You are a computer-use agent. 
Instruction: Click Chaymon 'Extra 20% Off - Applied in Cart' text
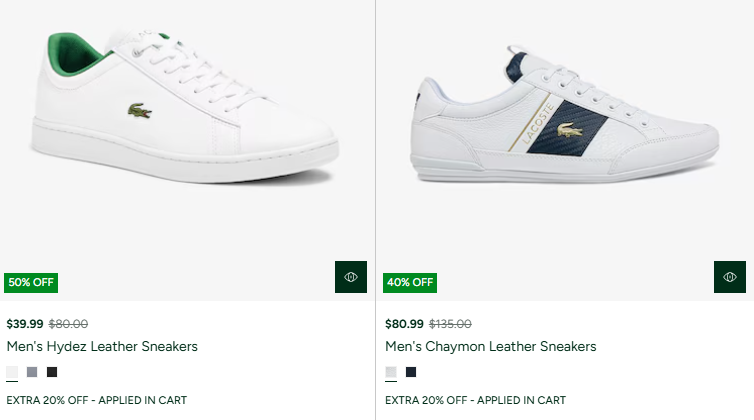tap(475, 400)
